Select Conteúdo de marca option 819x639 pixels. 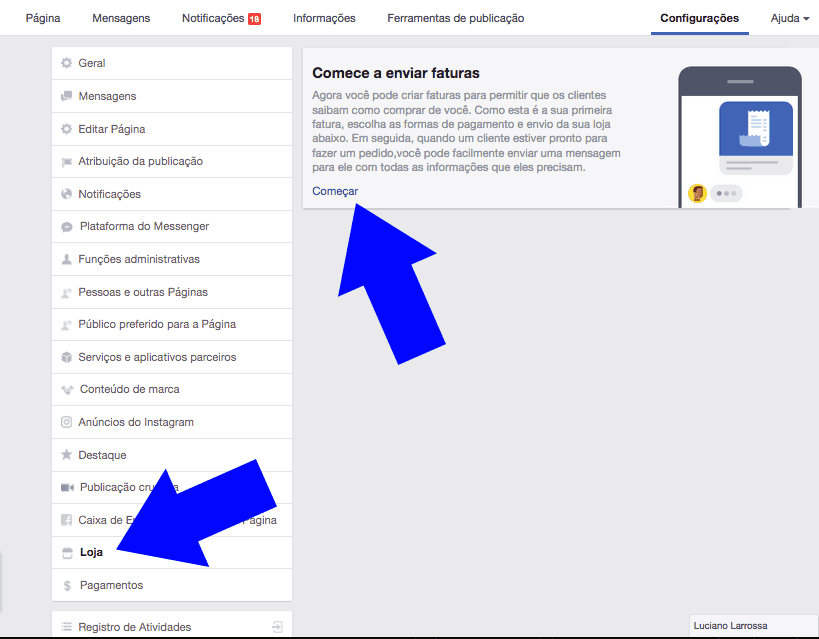point(172,390)
